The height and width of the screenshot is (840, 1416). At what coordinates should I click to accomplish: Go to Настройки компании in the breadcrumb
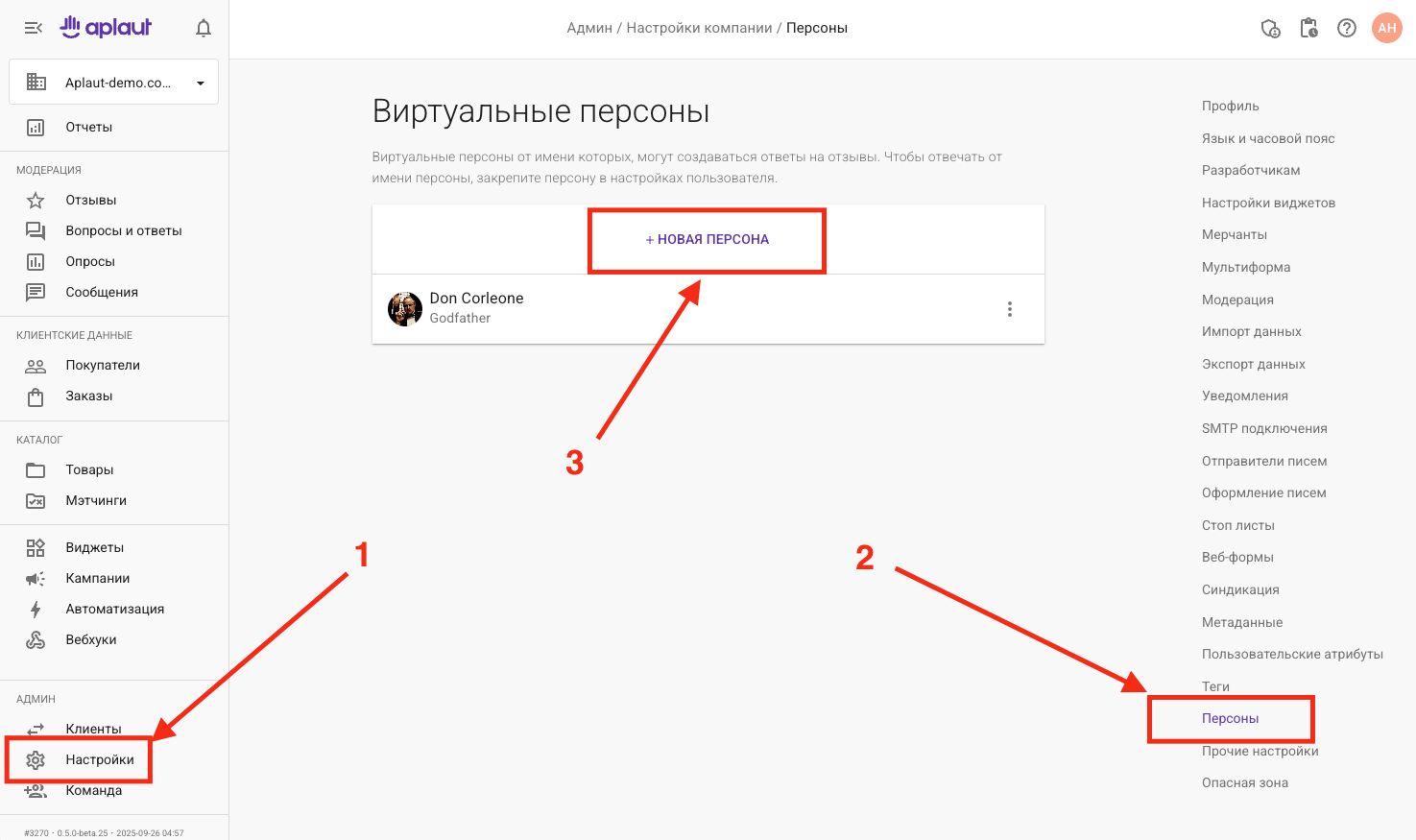click(x=699, y=28)
